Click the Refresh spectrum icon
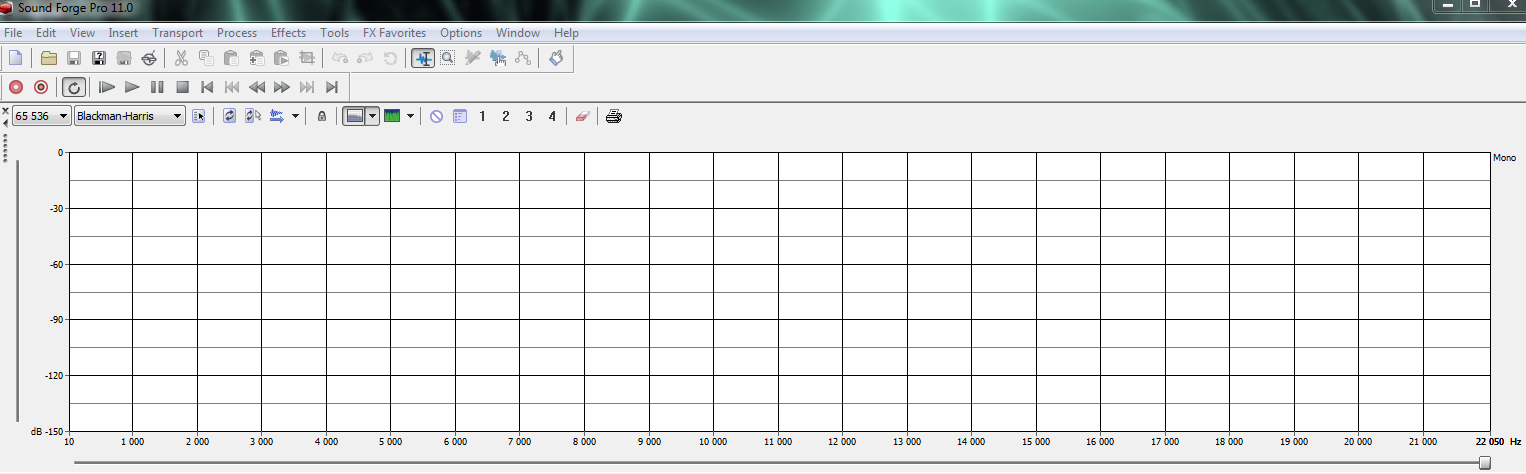 point(230,116)
